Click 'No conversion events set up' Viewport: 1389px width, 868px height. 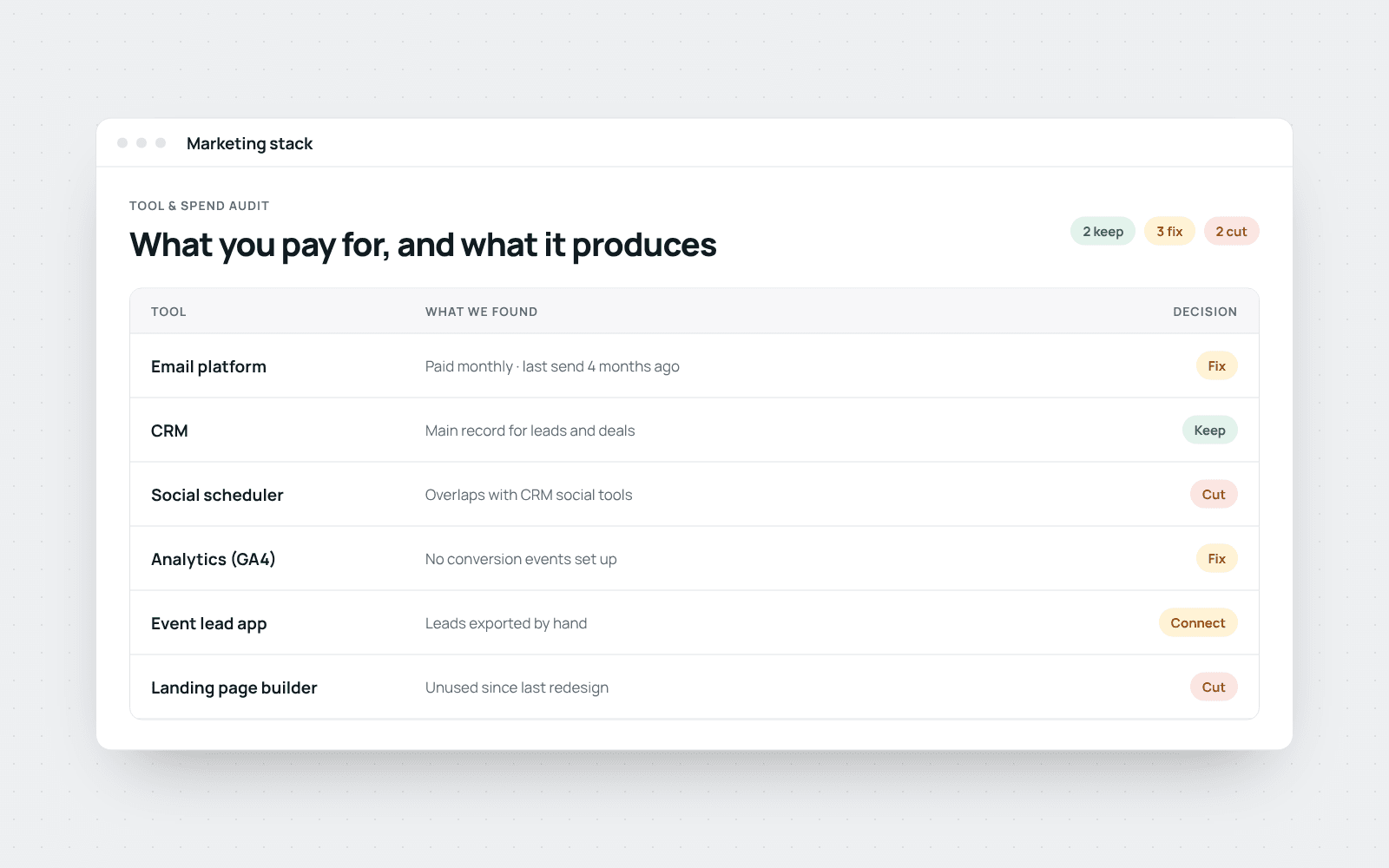point(521,559)
